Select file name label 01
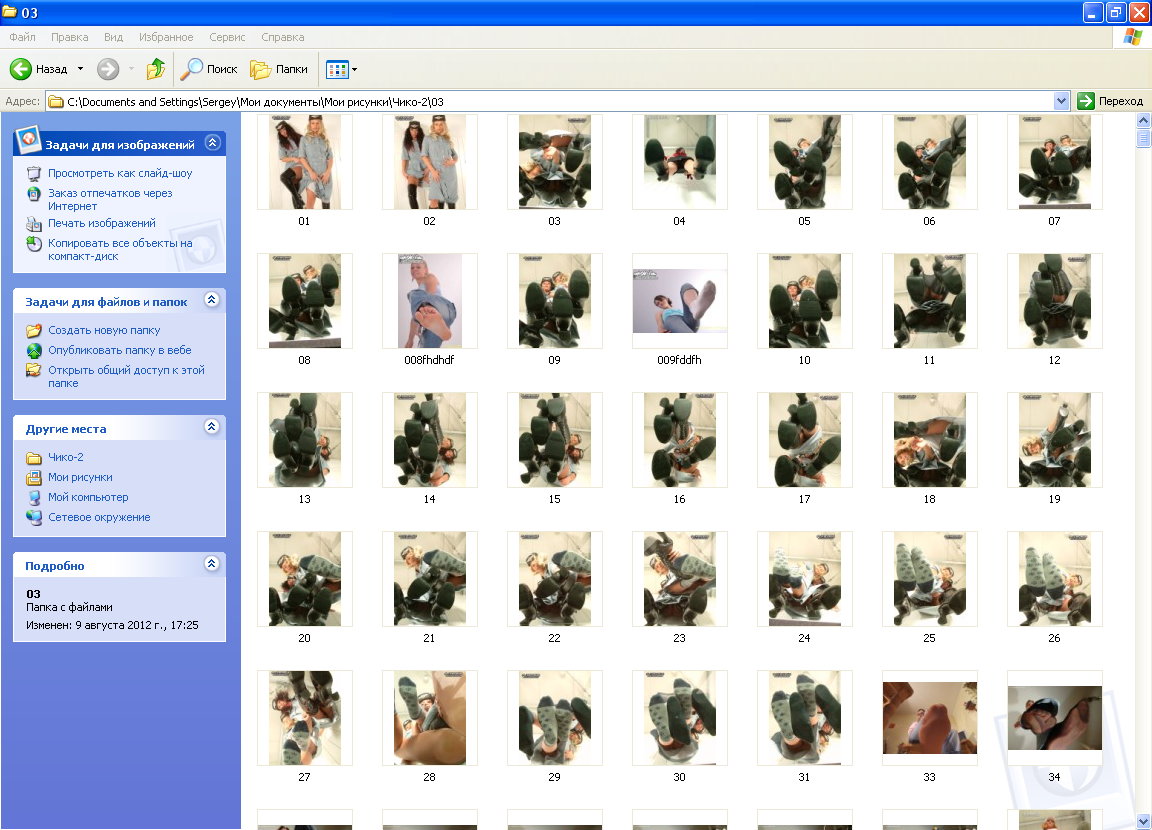Viewport: 1152px width, 830px height. click(304, 221)
